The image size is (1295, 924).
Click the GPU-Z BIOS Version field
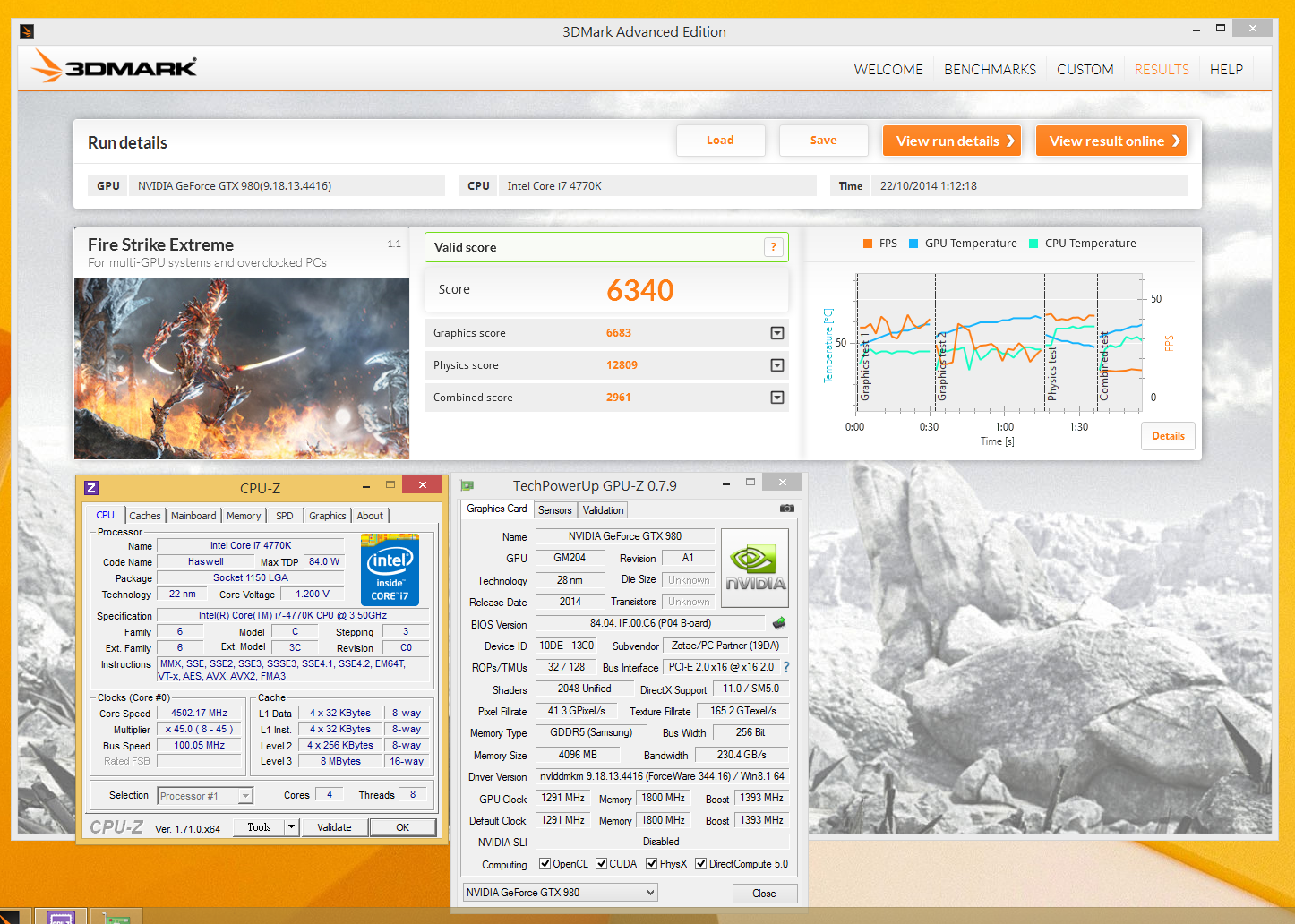pyautogui.click(x=650, y=623)
